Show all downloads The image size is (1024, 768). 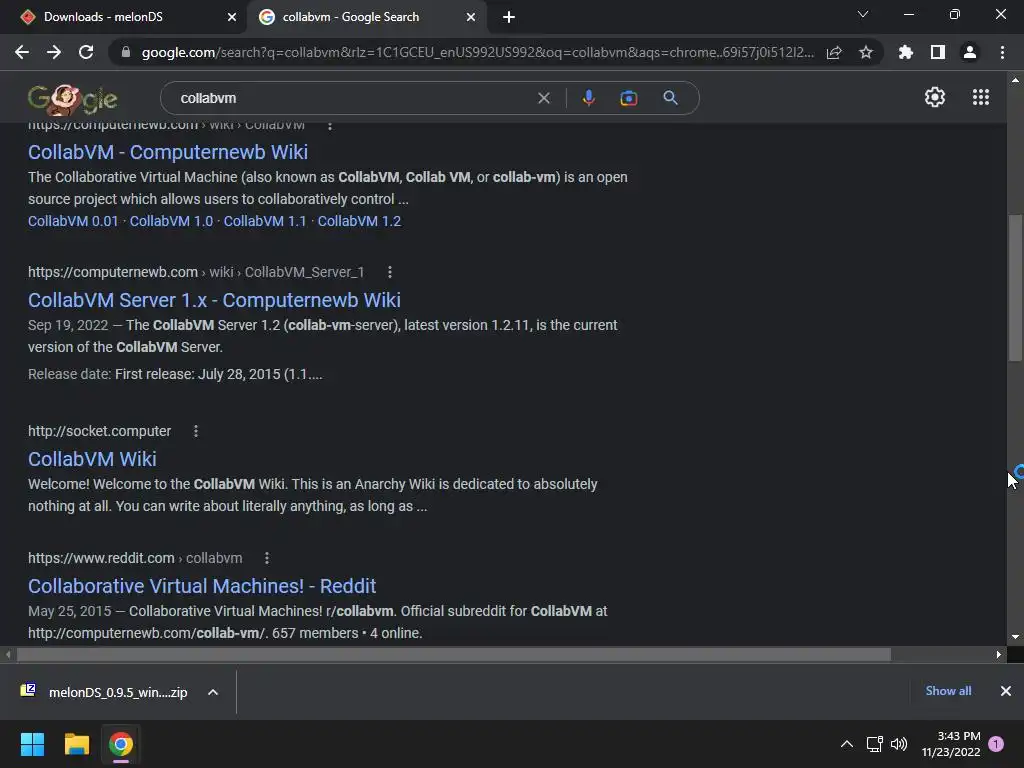[x=948, y=691]
